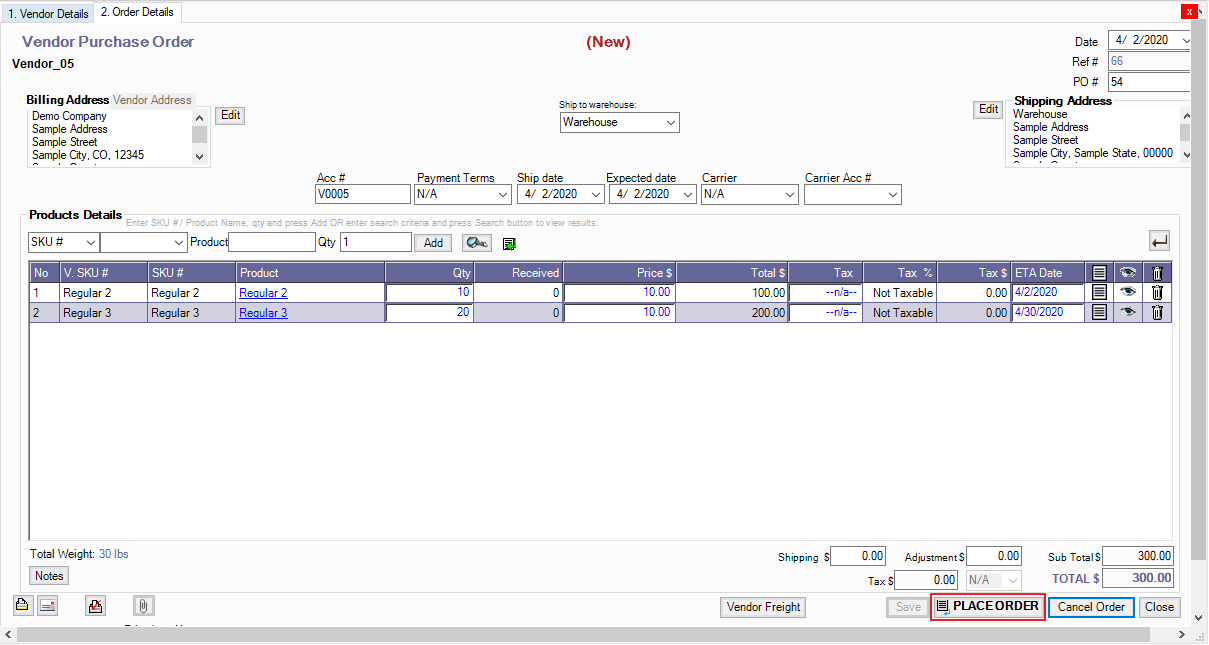The image size is (1209, 645).
Task: Open the Regular 3 product link
Action: (263, 313)
